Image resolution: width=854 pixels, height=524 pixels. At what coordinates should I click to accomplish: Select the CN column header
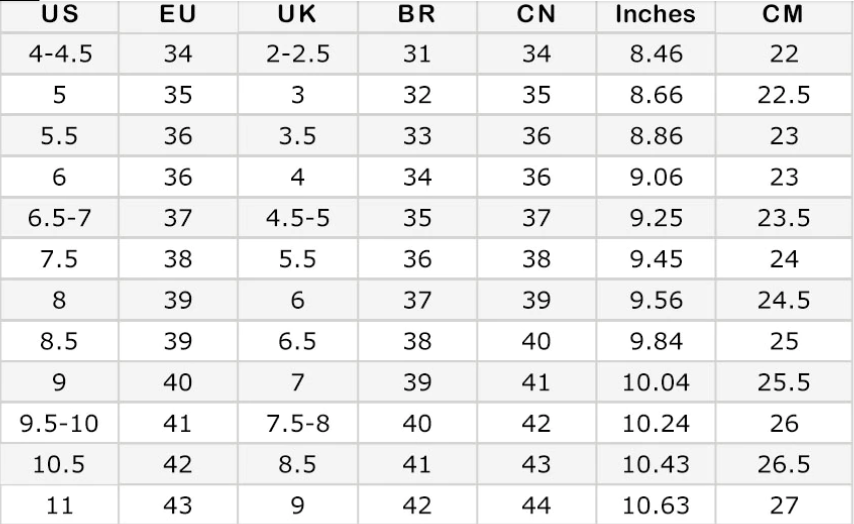(536, 16)
